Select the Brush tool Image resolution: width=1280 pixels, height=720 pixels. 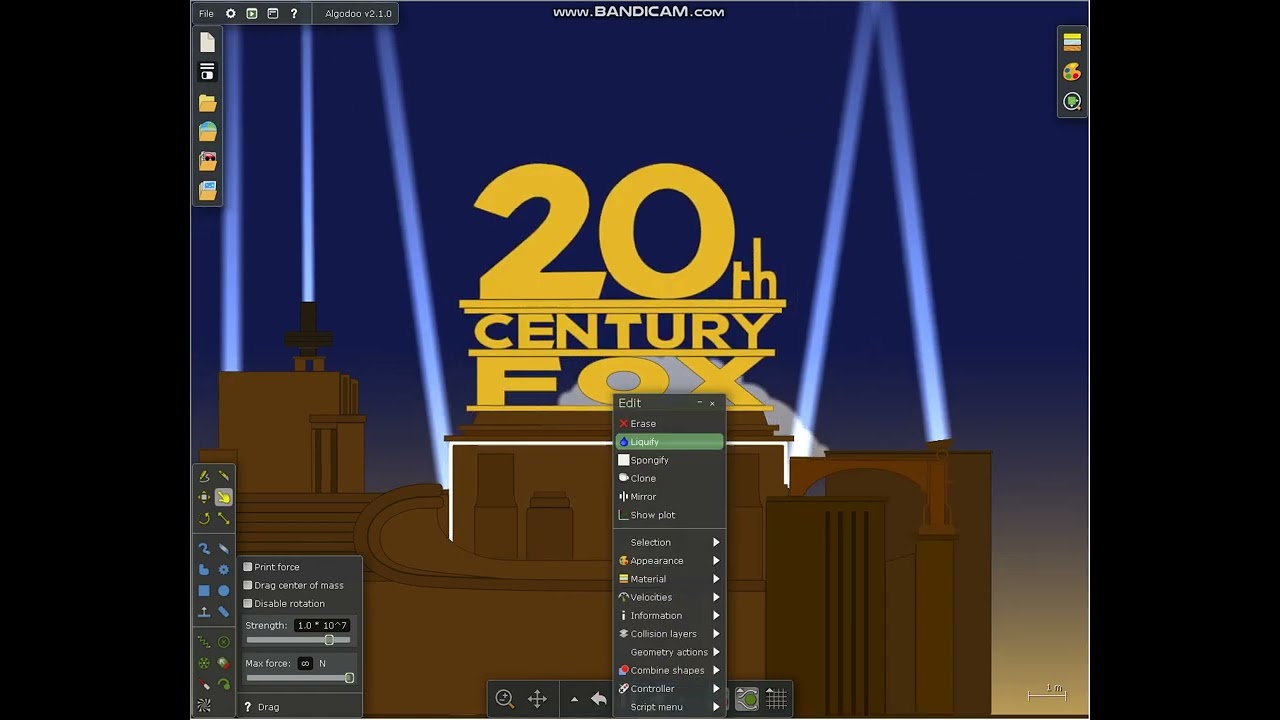[x=204, y=548]
